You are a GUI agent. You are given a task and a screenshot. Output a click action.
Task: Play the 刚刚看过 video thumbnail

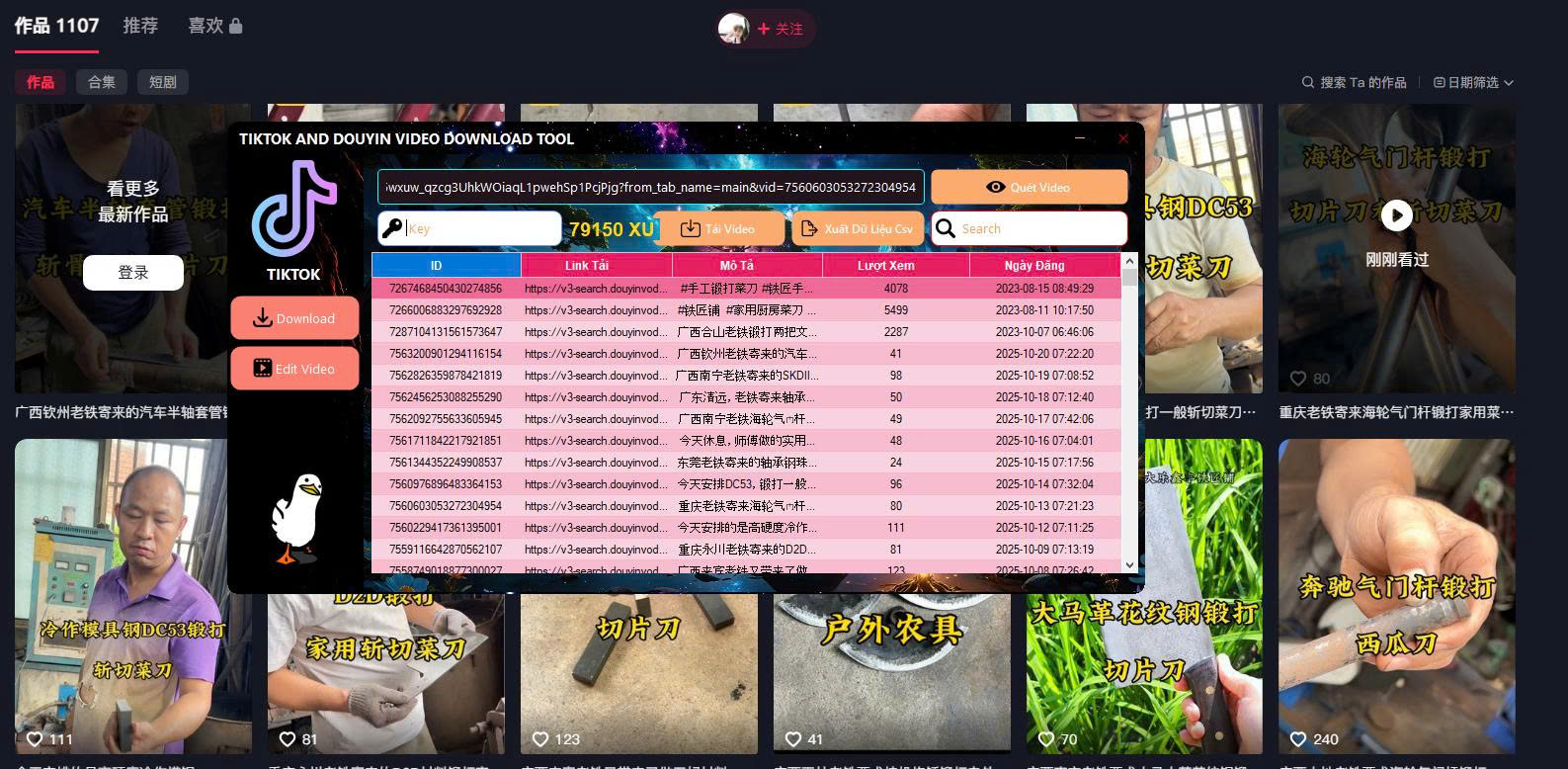coord(1396,215)
